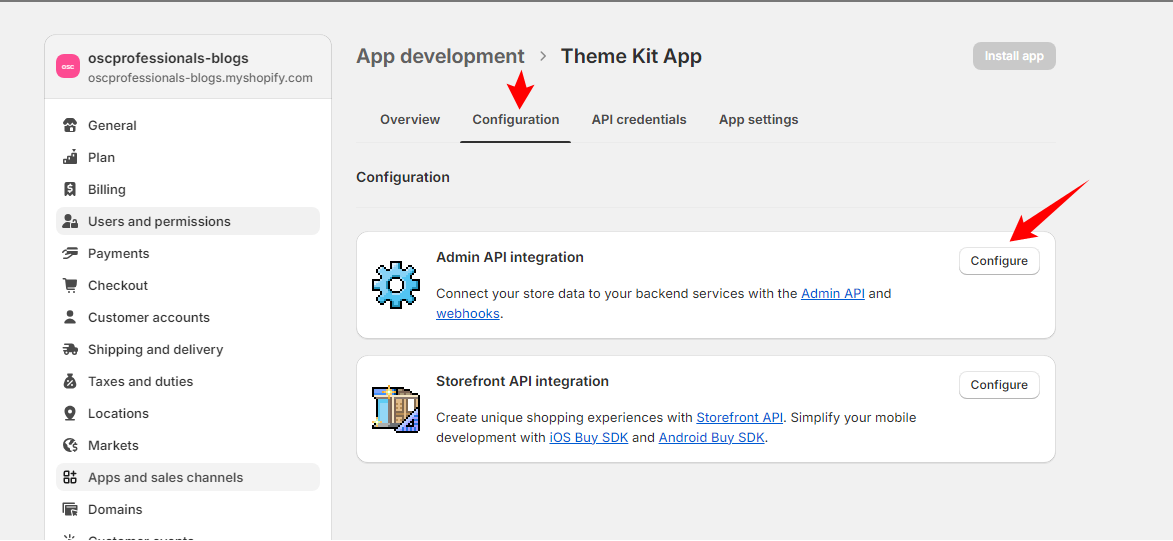This screenshot has height=541, width=1173.
Task: Open Users and permissions settings
Action: (x=159, y=221)
